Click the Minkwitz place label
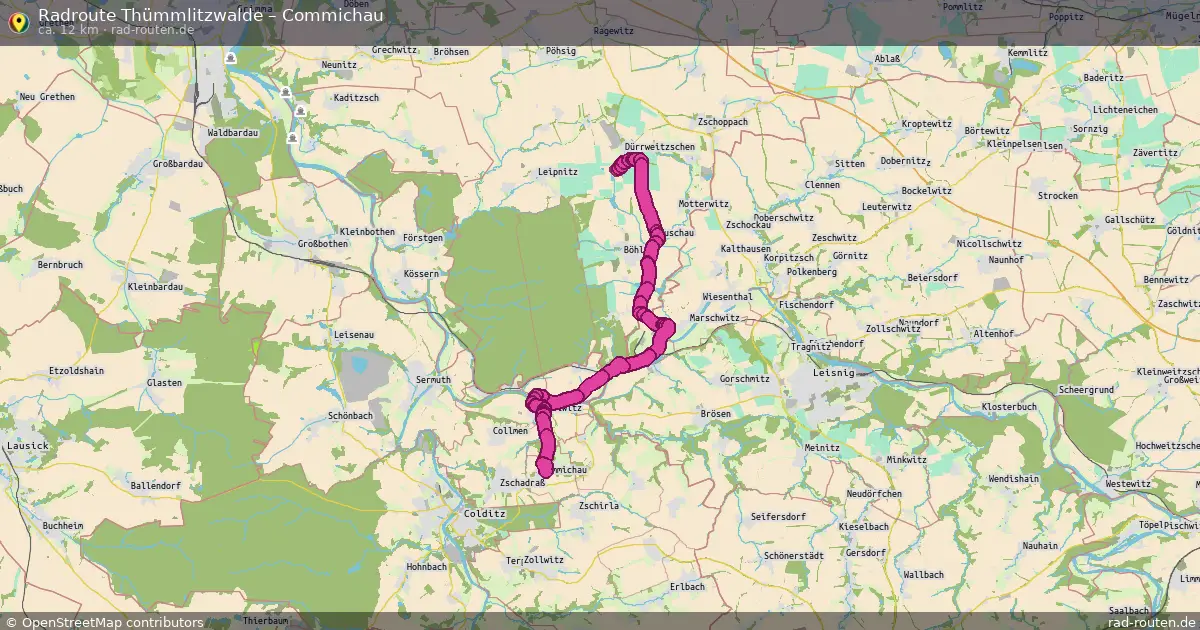The height and width of the screenshot is (630, 1200). 906,459
